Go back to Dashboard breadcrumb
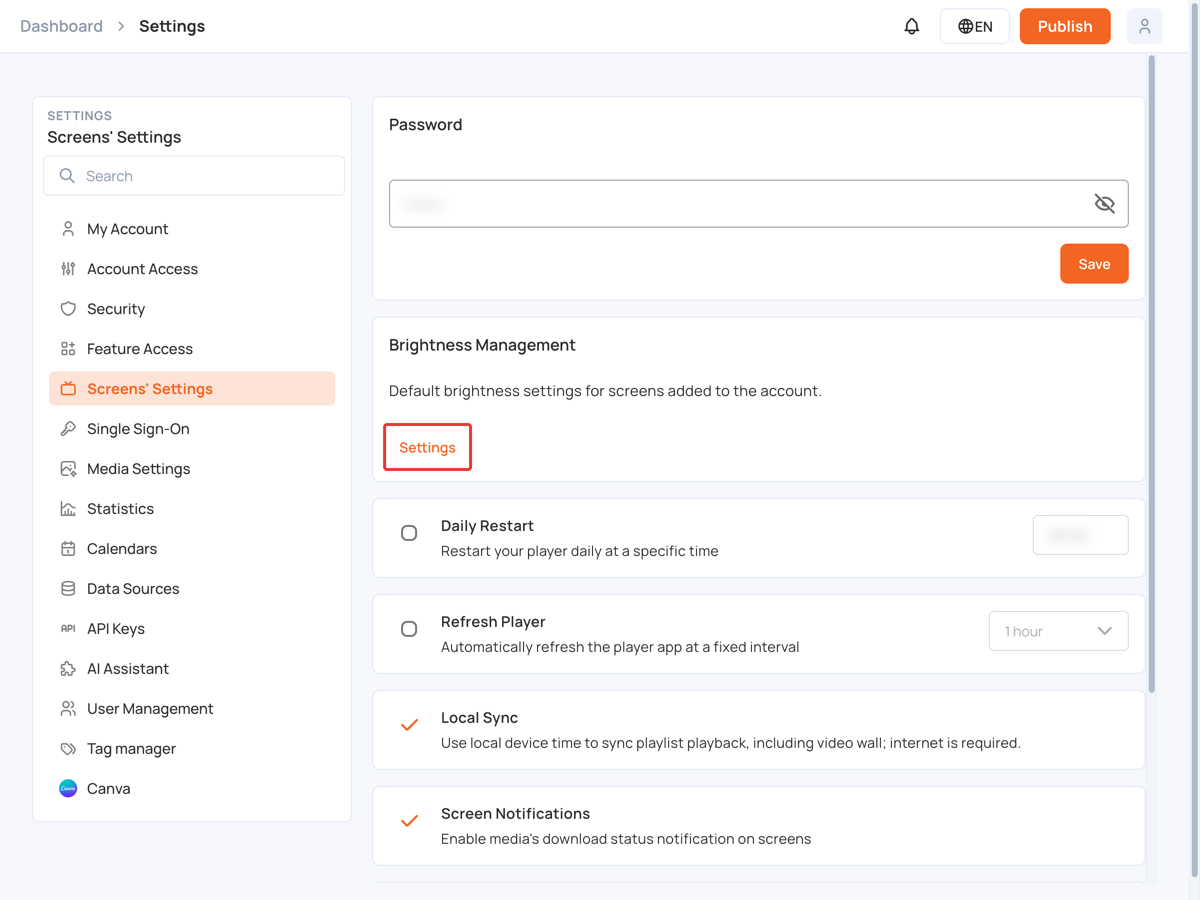 [61, 26]
